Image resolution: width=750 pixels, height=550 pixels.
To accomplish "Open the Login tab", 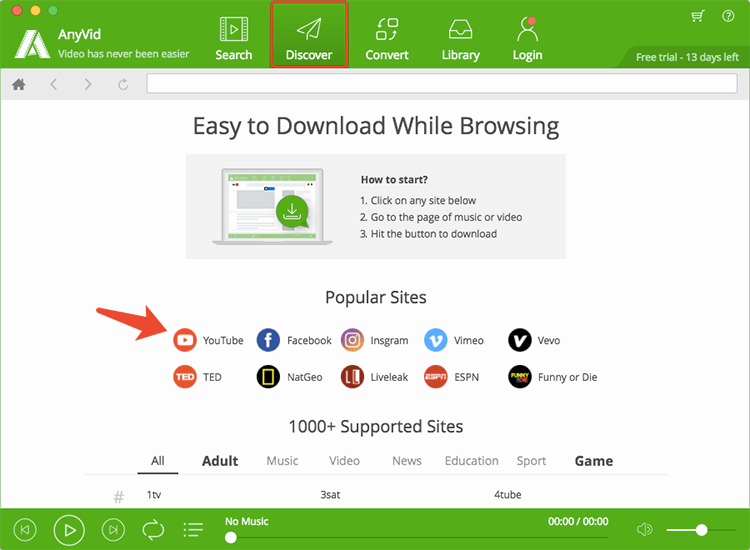I will 527,38.
